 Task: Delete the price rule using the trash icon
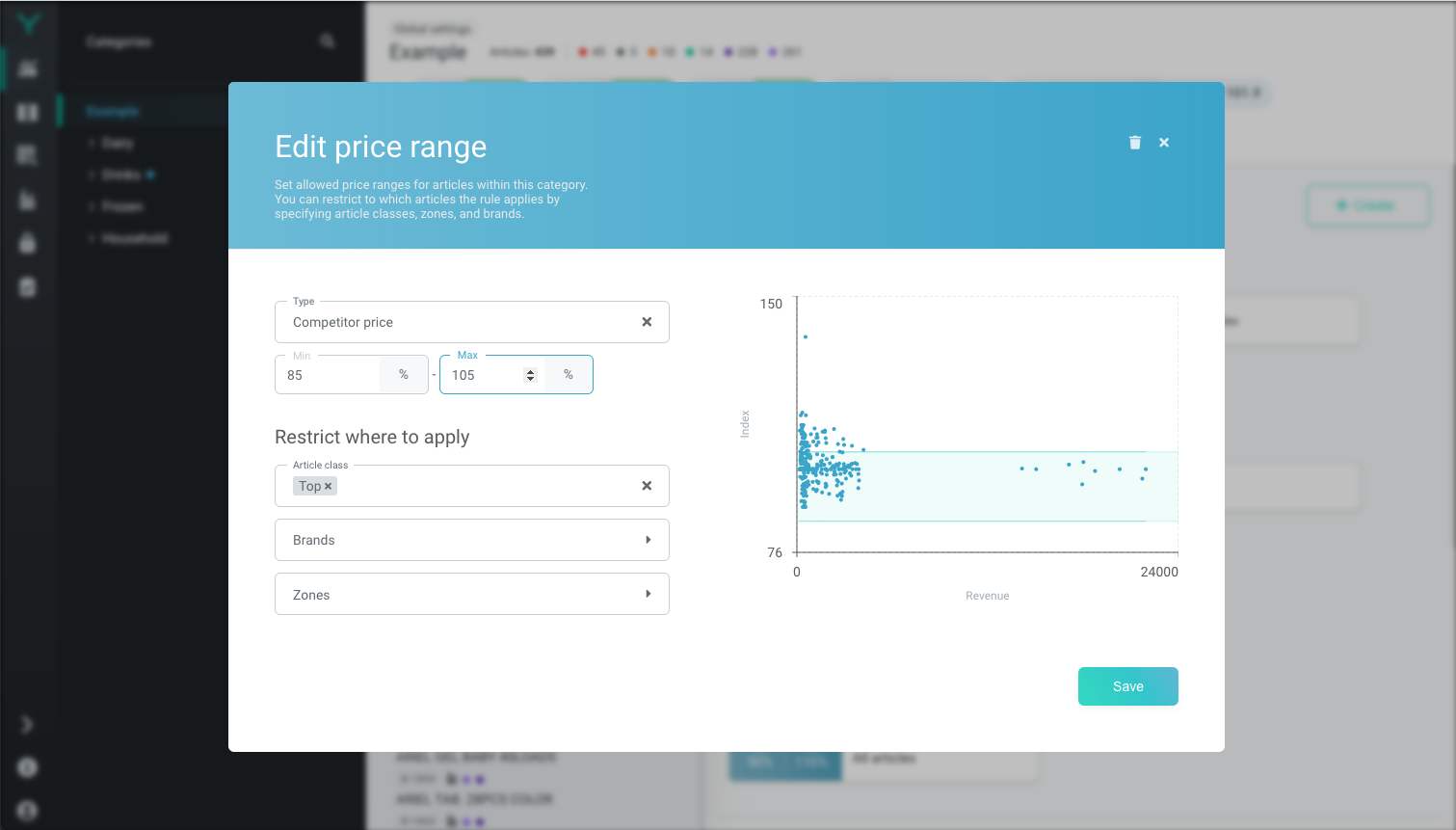point(1134,142)
